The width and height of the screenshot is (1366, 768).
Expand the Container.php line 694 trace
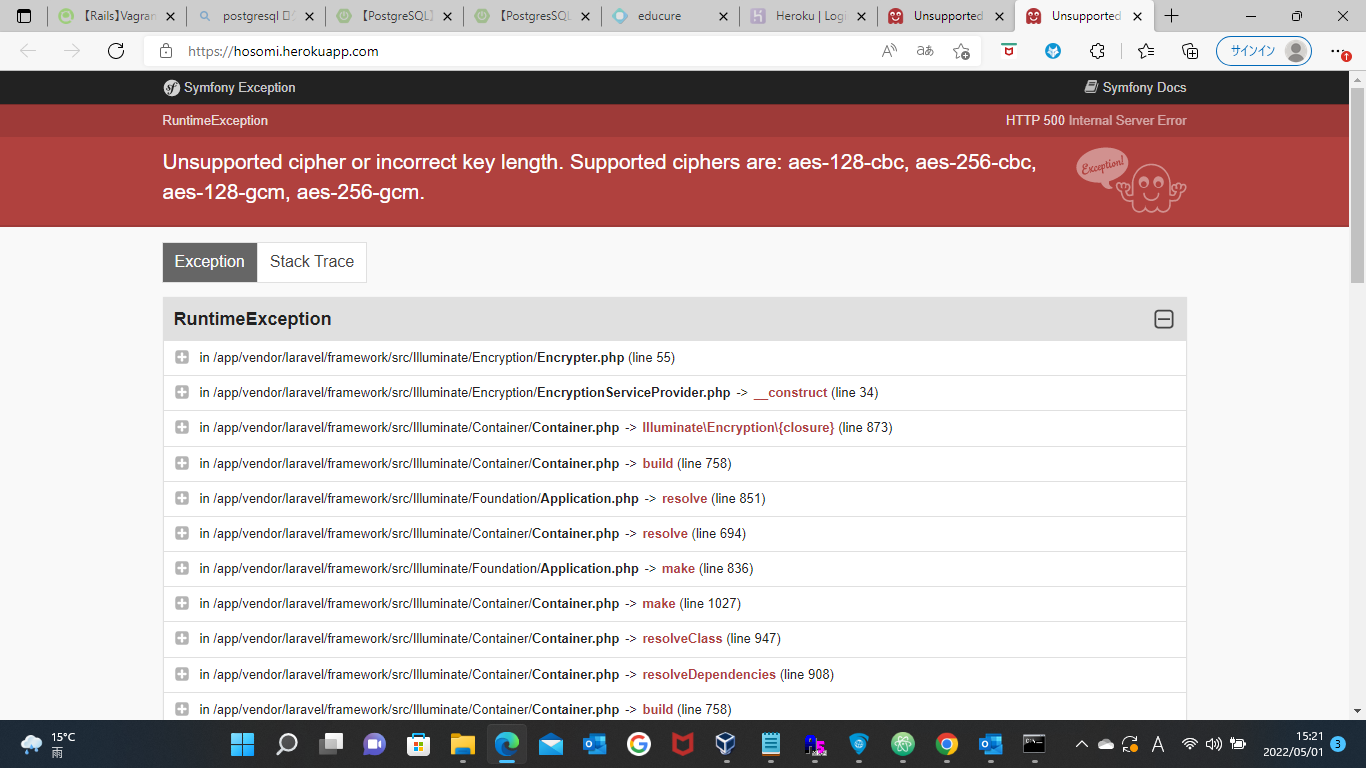[x=182, y=533]
